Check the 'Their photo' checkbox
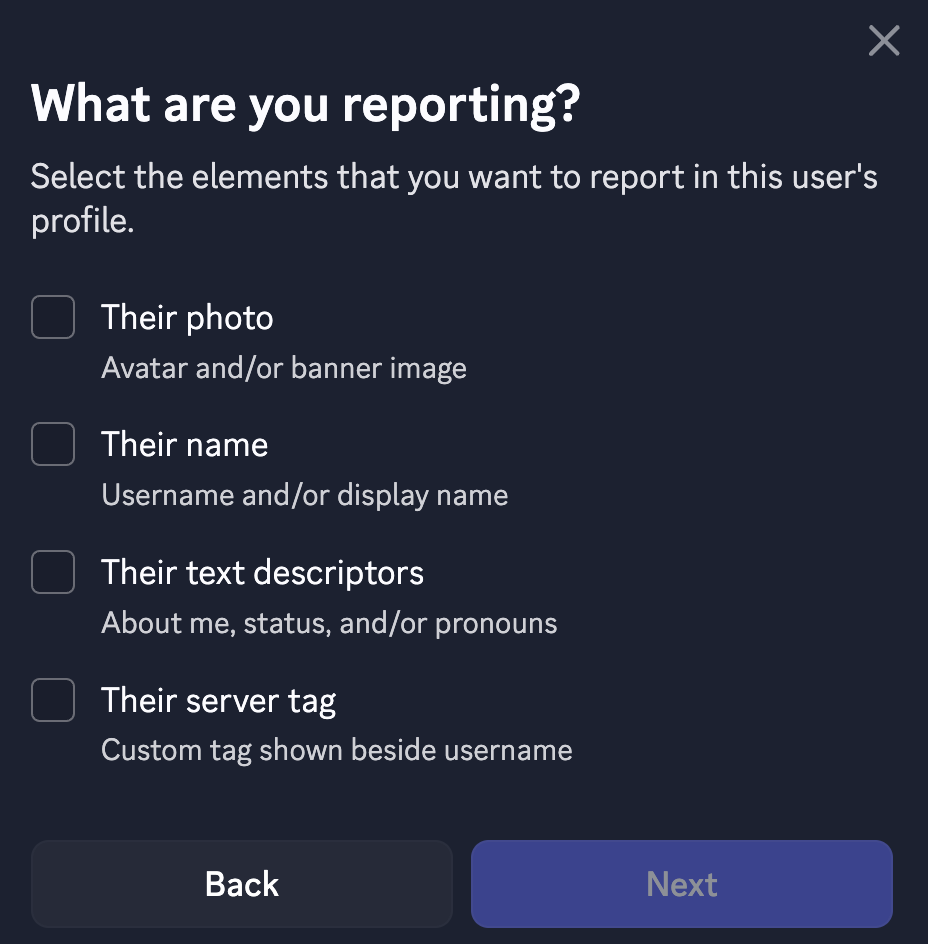The width and height of the screenshot is (928, 944). [x=53, y=317]
